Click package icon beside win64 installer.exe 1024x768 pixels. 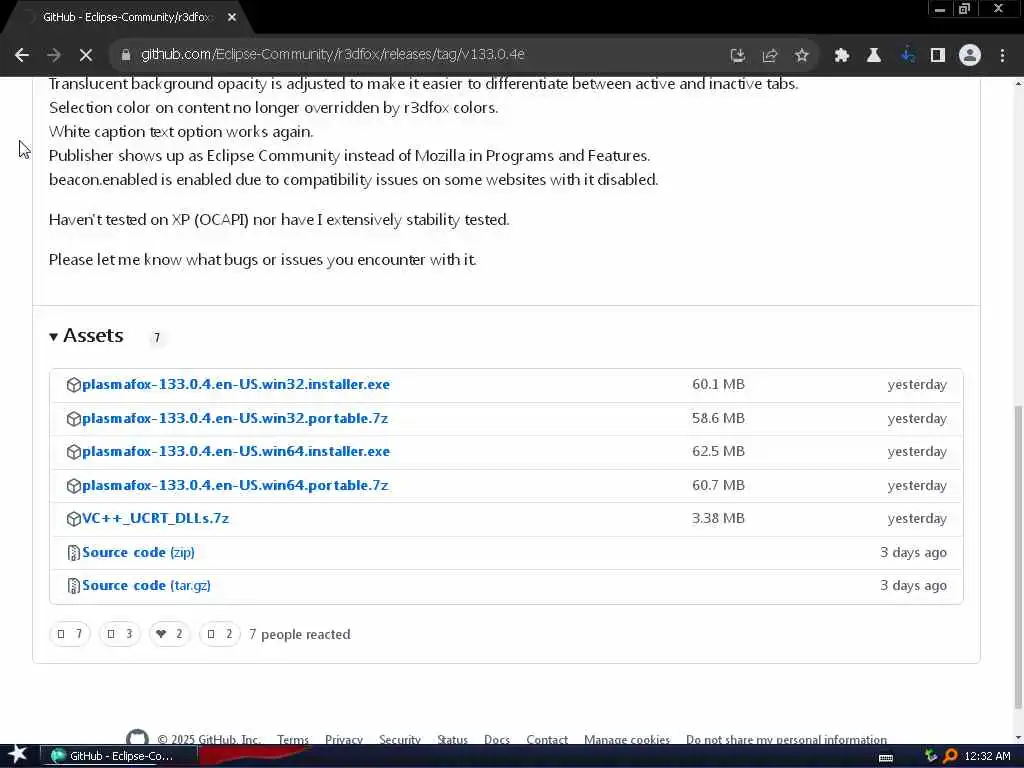(74, 452)
